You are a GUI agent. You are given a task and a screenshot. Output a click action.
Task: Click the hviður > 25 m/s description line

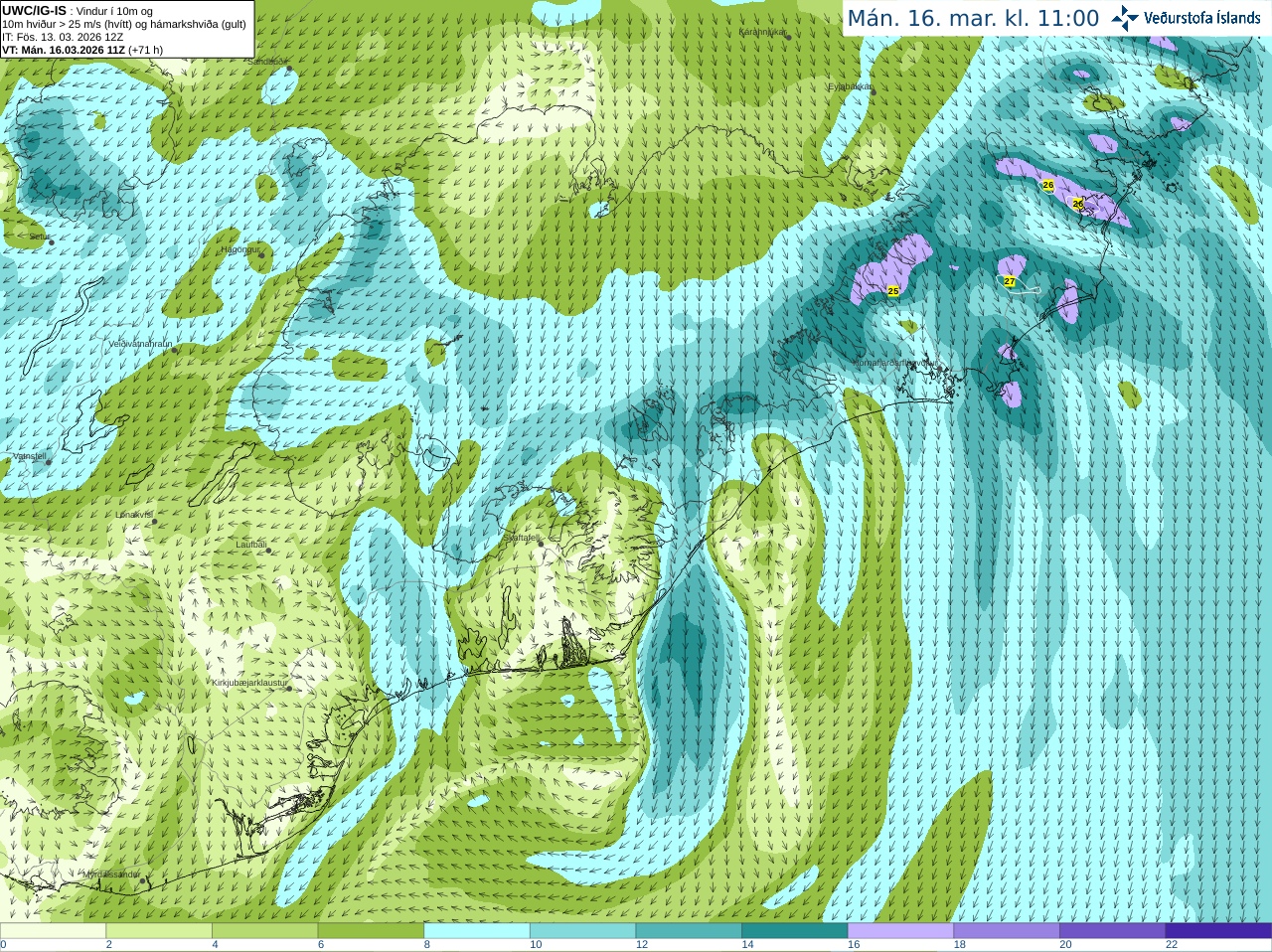pos(124,24)
